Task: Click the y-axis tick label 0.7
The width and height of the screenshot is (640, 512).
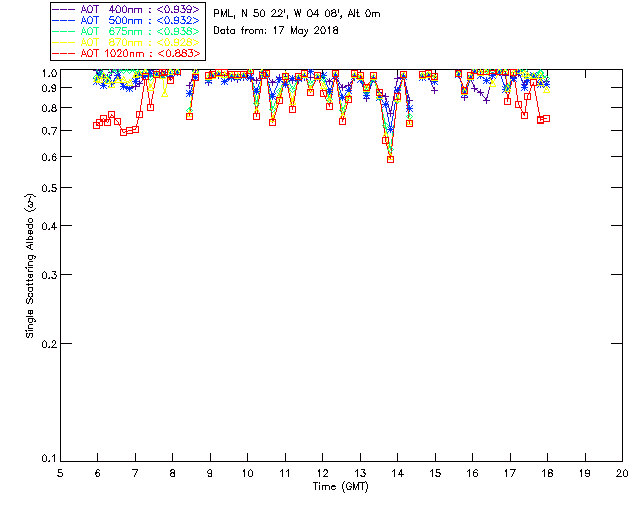Action: [x=49, y=131]
